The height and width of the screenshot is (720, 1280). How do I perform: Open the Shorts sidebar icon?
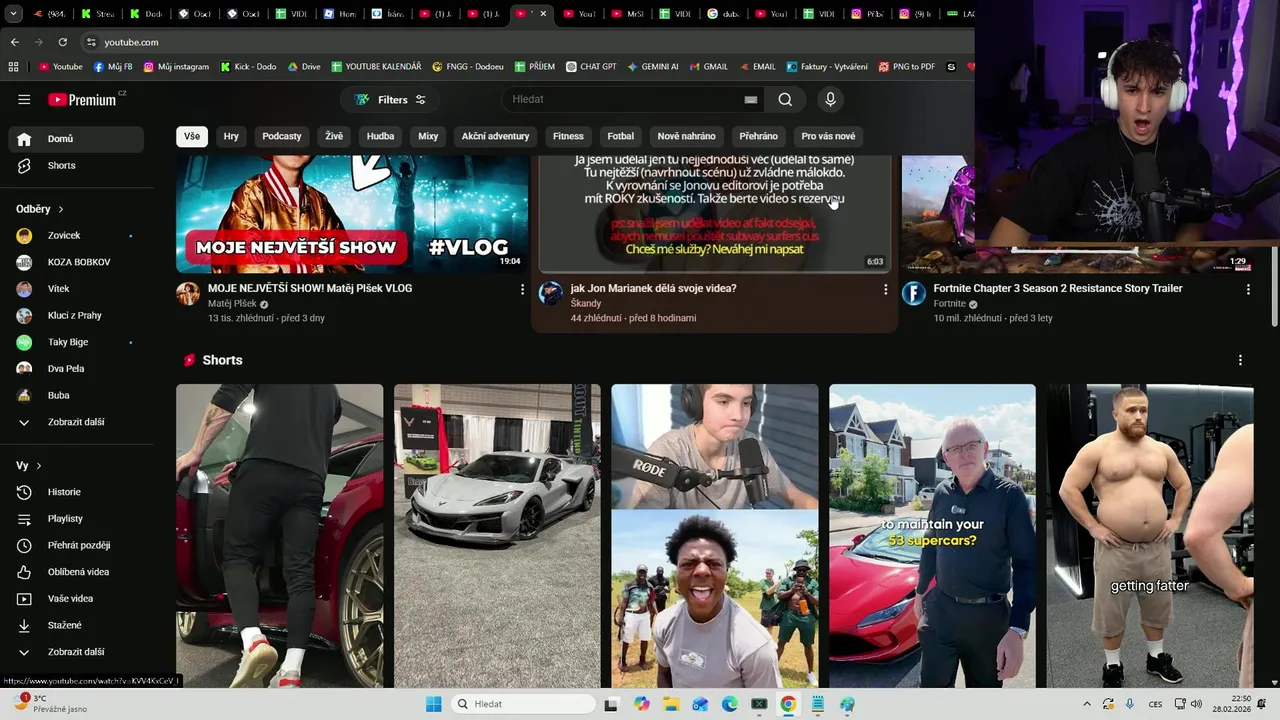[24, 165]
